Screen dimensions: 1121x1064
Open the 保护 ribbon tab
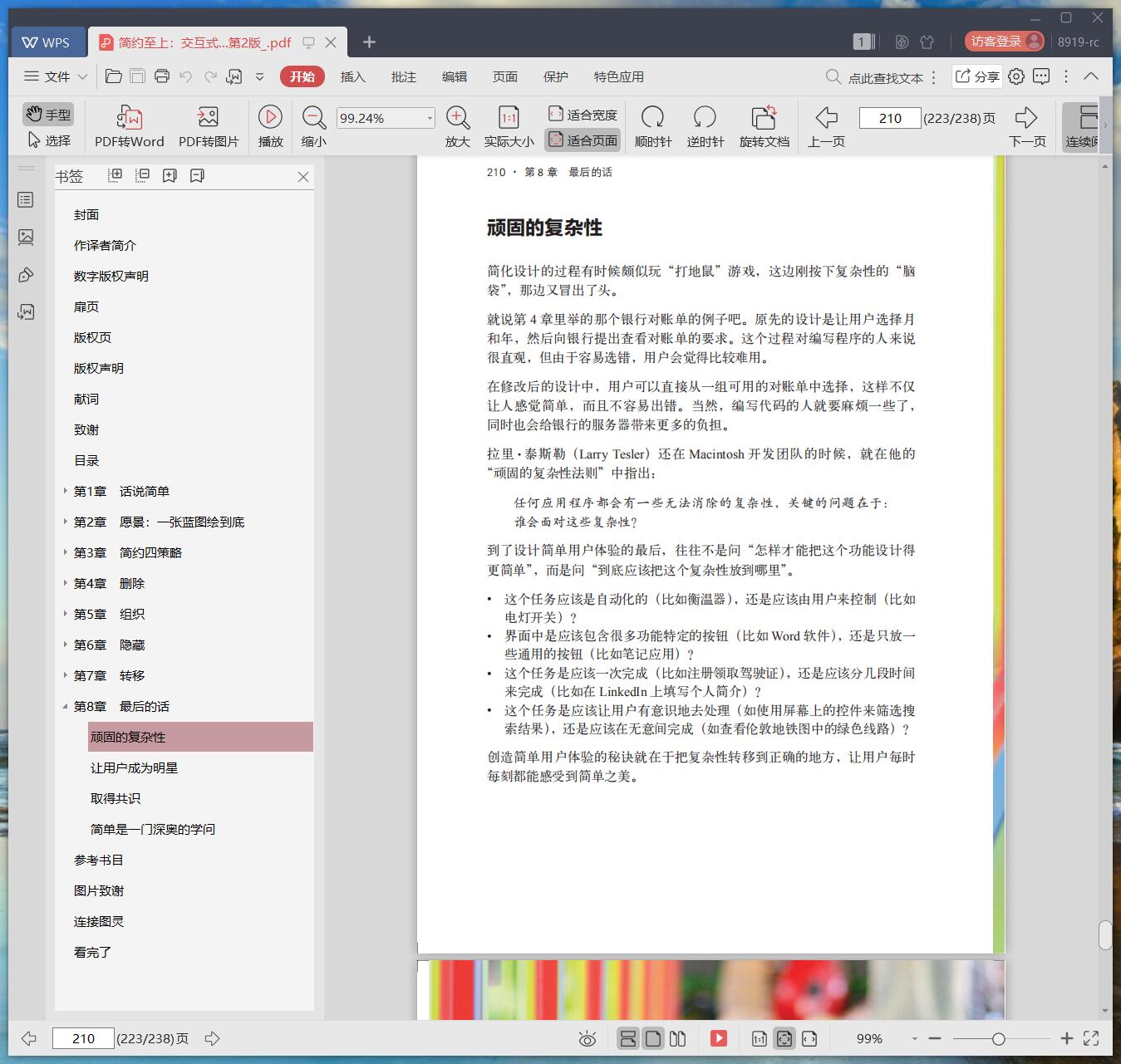[555, 76]
